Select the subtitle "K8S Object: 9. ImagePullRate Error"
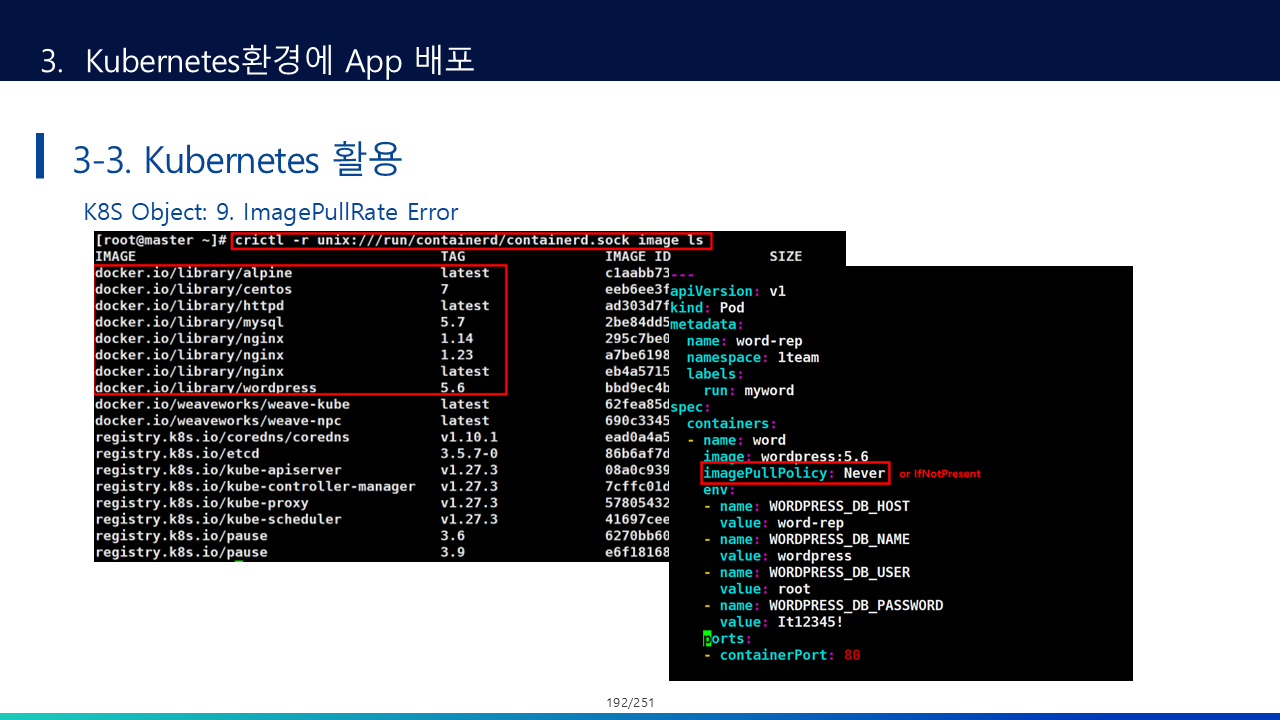The image size is (1280, 720). click(271, 212)
